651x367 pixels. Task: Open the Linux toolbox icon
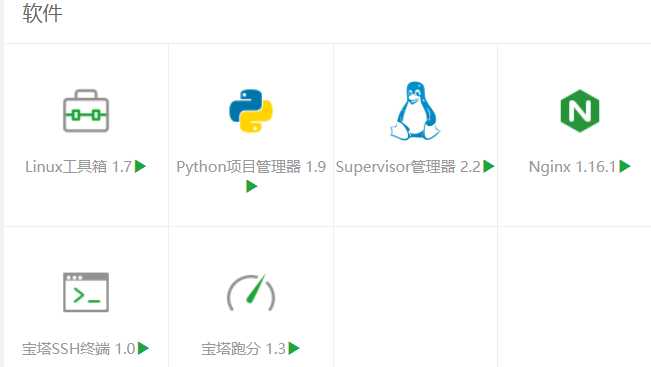(x=86, y=111)
